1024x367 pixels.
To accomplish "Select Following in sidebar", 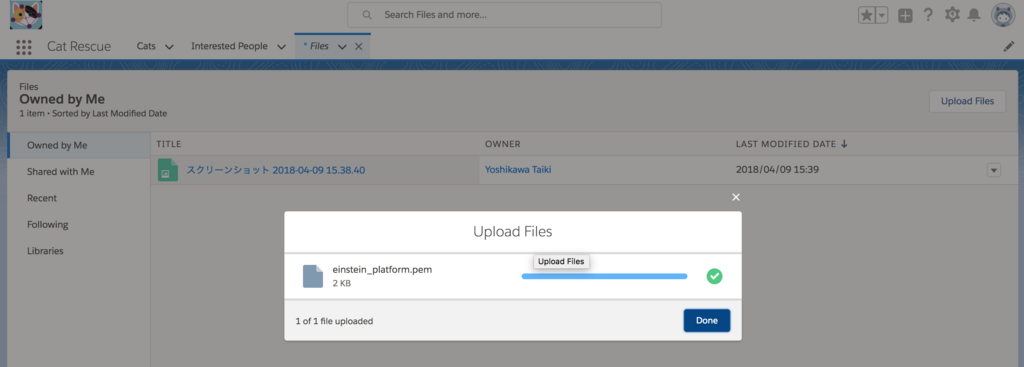I will pyautogui.click(x=79, y=225).
